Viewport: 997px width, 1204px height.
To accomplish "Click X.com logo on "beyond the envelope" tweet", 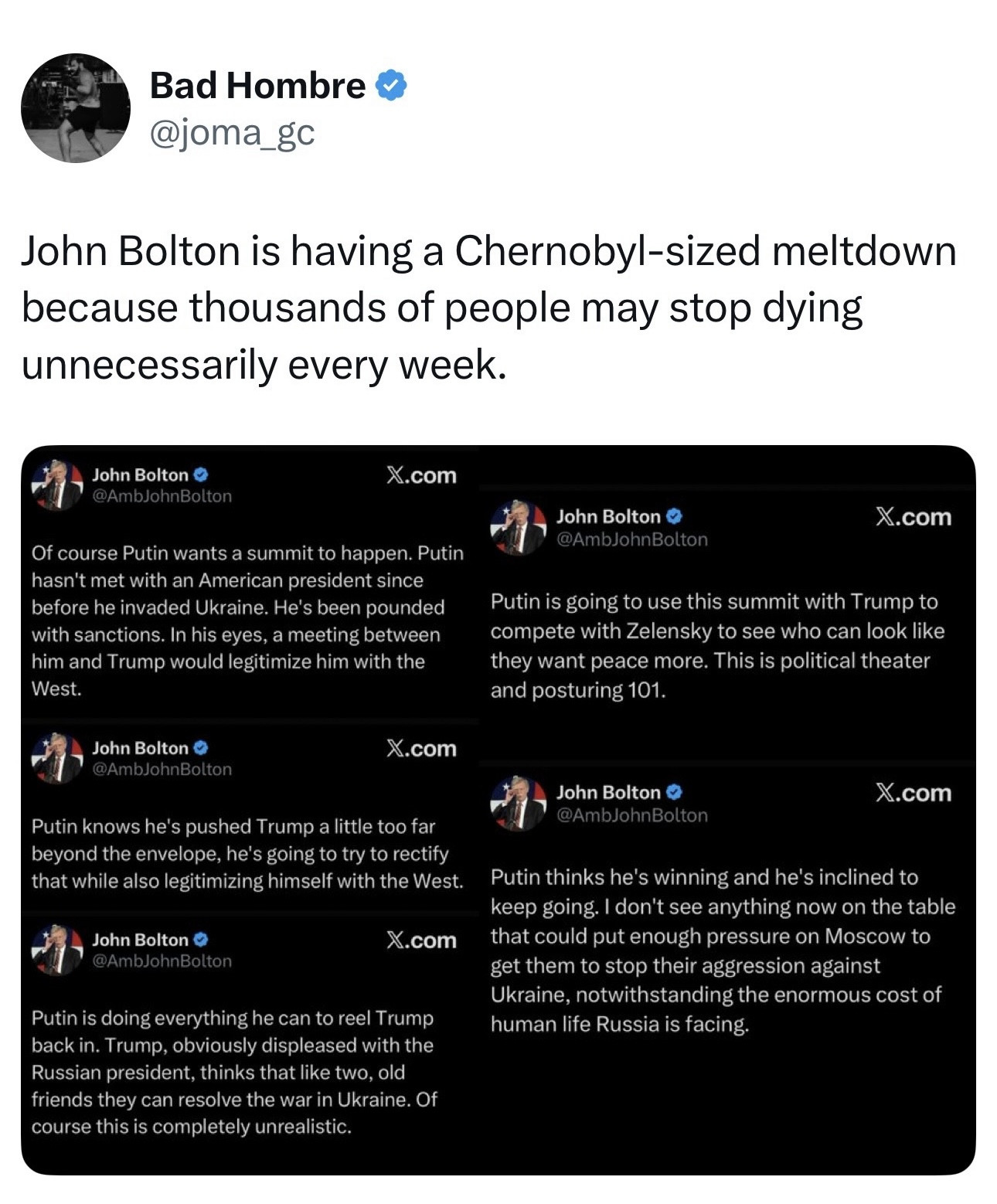I will [x=421, y=749].
